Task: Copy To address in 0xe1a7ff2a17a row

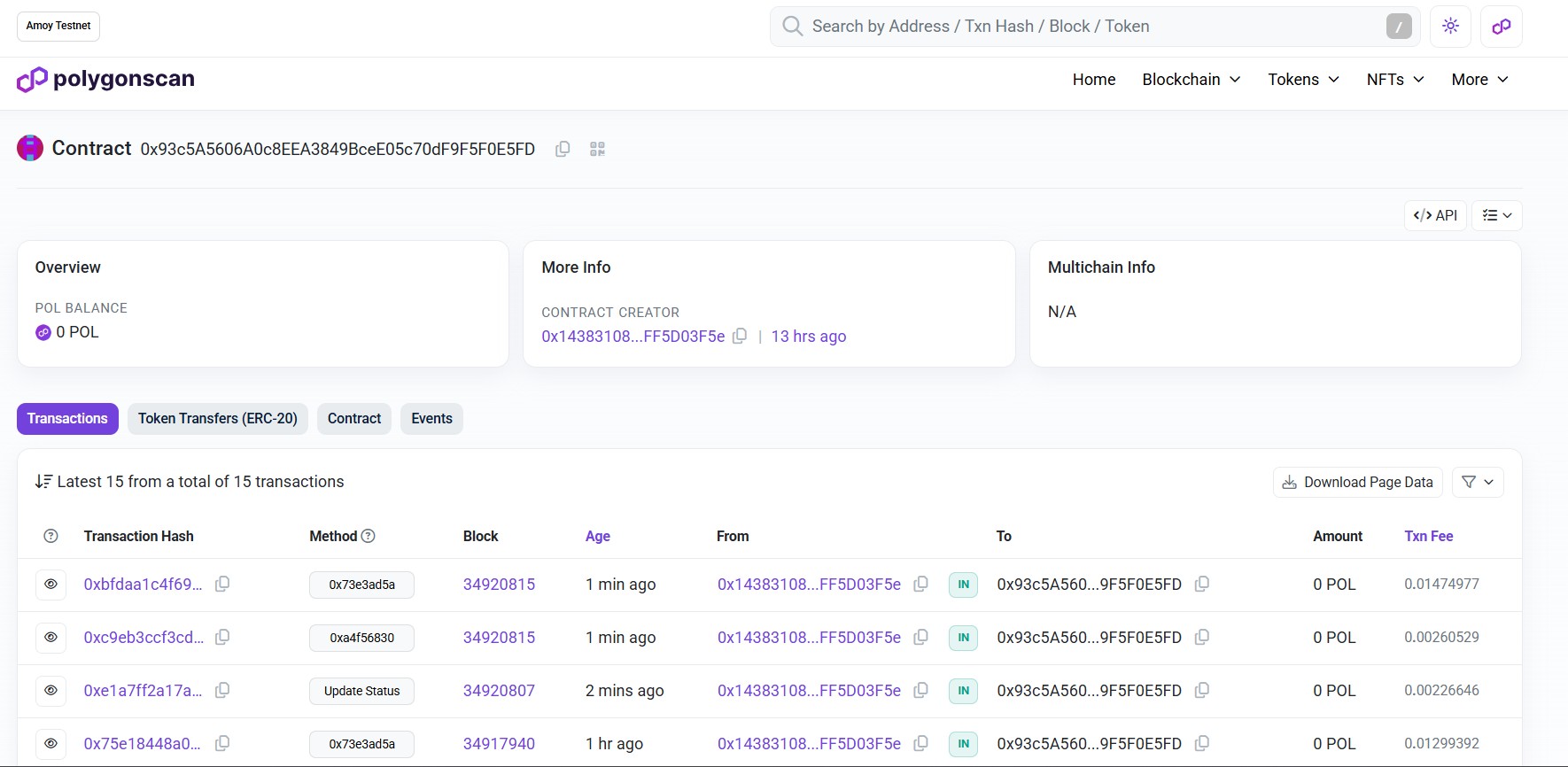Action: (1202, 690)
